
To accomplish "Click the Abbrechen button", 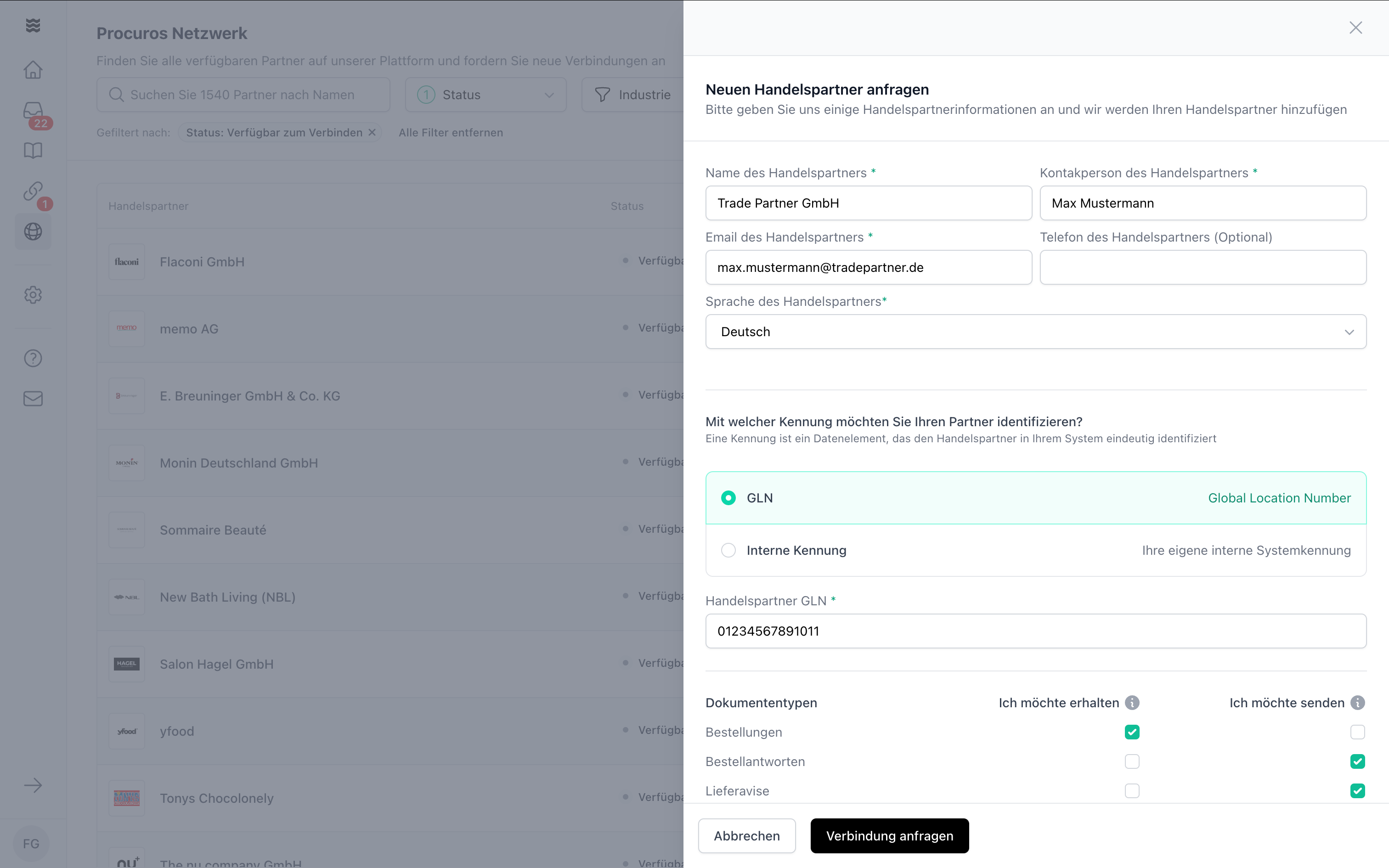I will (x=746, y=836).
